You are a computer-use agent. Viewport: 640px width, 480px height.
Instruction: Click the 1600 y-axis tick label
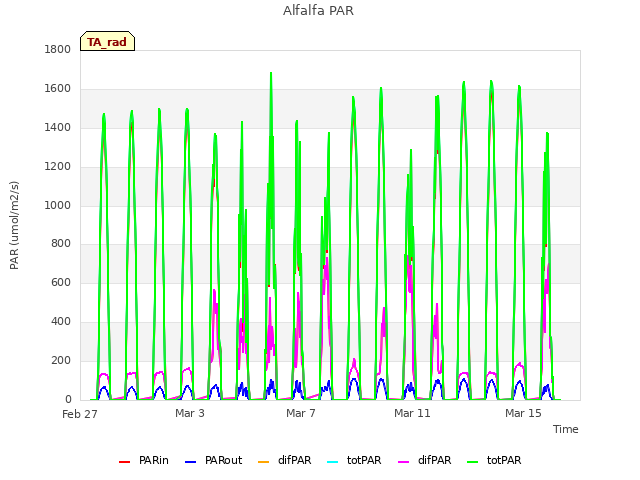click(58, 89)
